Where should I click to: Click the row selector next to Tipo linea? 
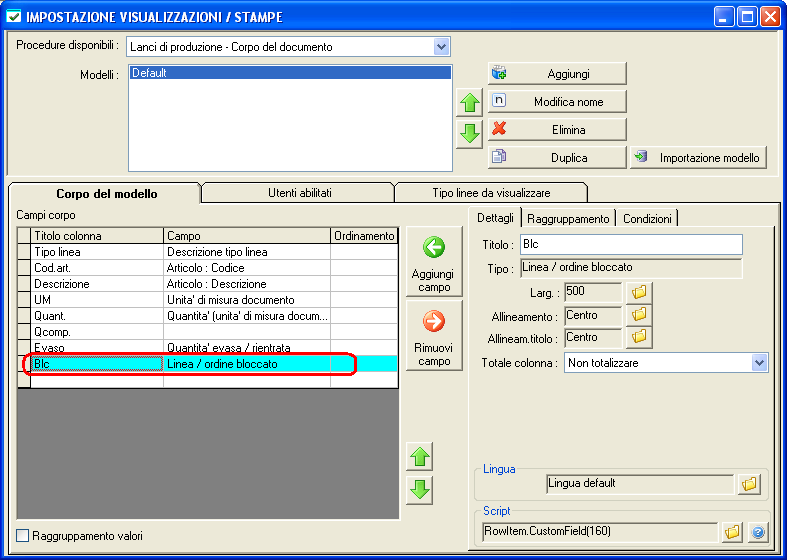point(24,252)
